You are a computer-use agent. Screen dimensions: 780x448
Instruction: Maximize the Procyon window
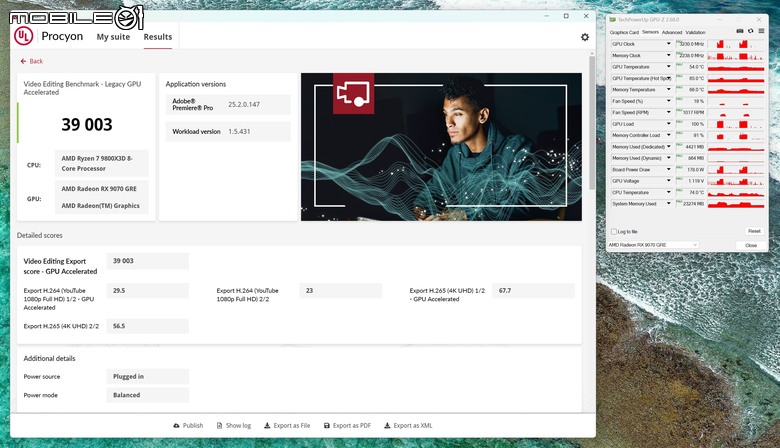566,16
